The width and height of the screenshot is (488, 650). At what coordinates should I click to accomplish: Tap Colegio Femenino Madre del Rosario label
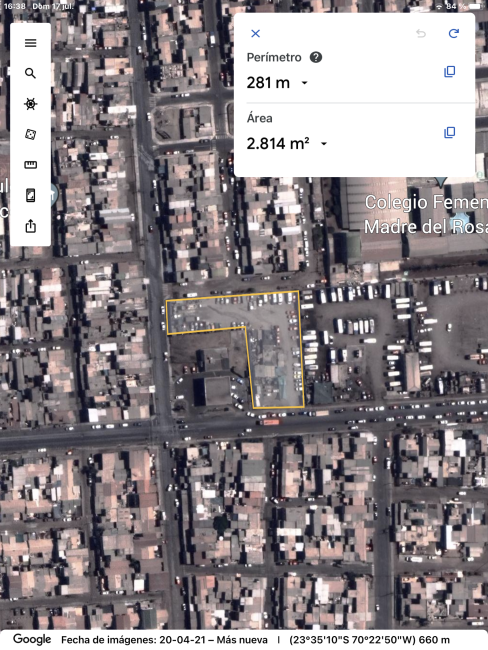tap(426, 214)
